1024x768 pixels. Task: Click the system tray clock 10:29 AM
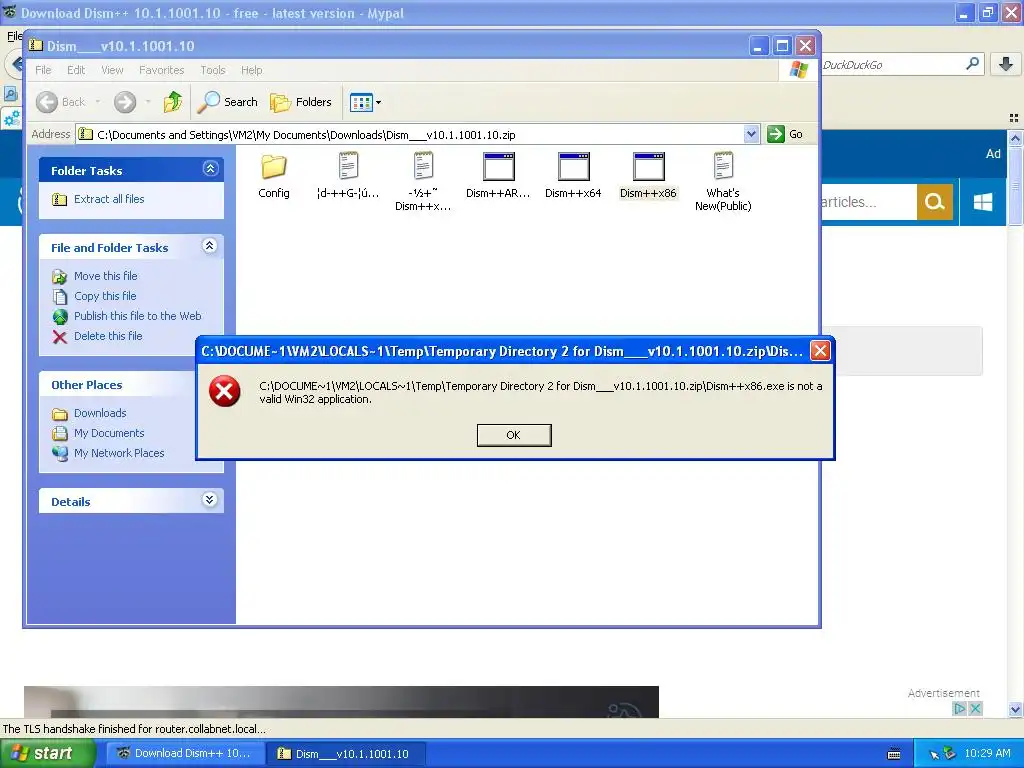987,754
